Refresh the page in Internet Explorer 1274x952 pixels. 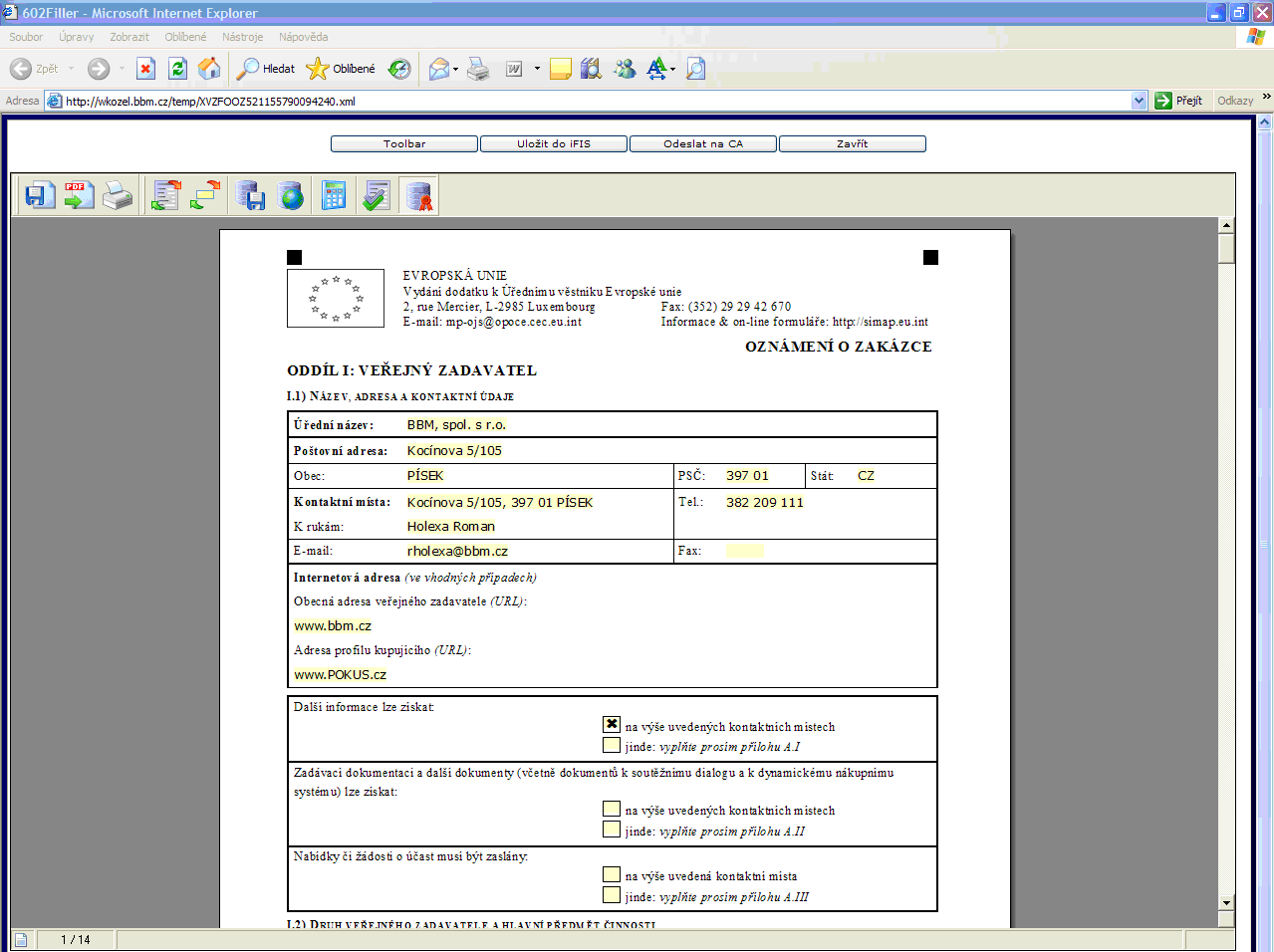pyautogui.click(x=177, y=69)
